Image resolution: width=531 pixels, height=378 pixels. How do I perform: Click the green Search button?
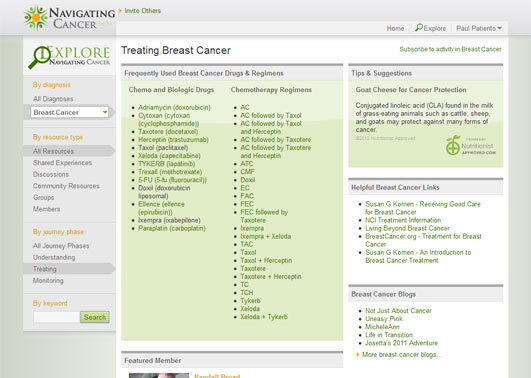pyautogui.click(x=94, y=317)
